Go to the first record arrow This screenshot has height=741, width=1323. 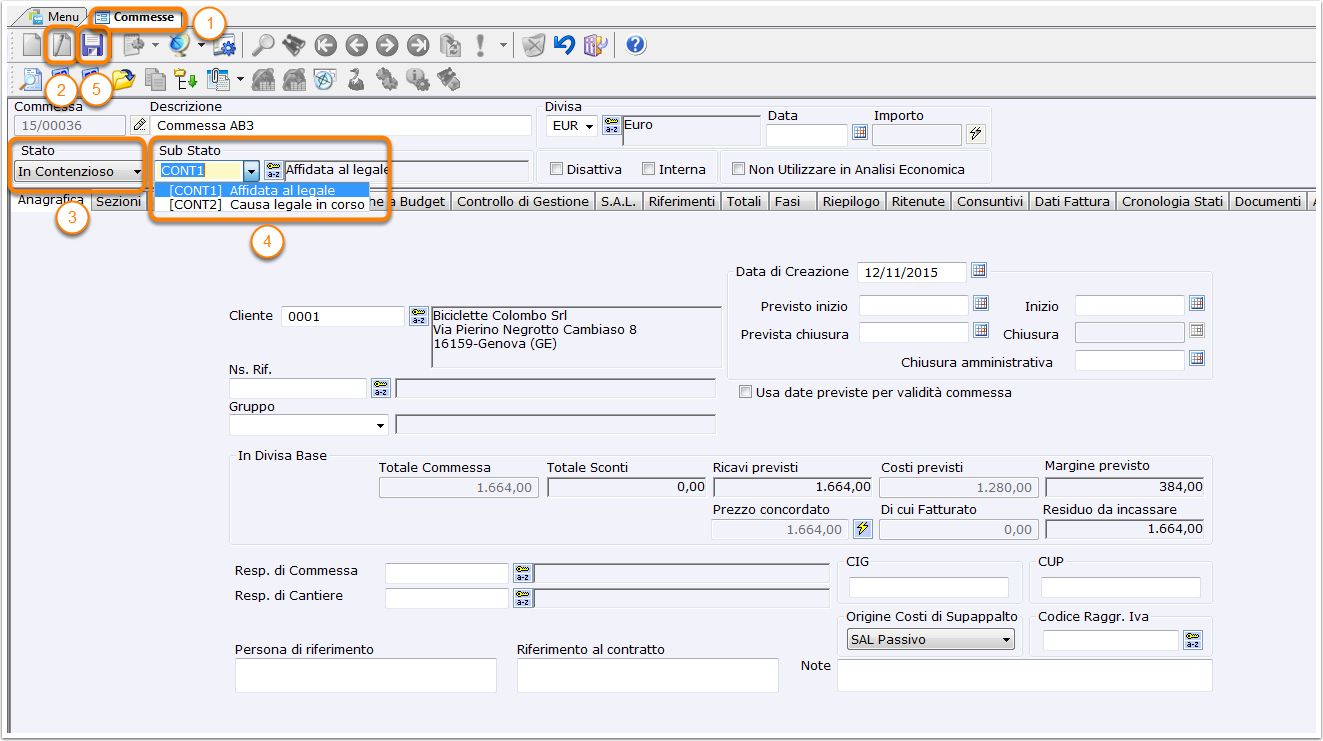325,45
